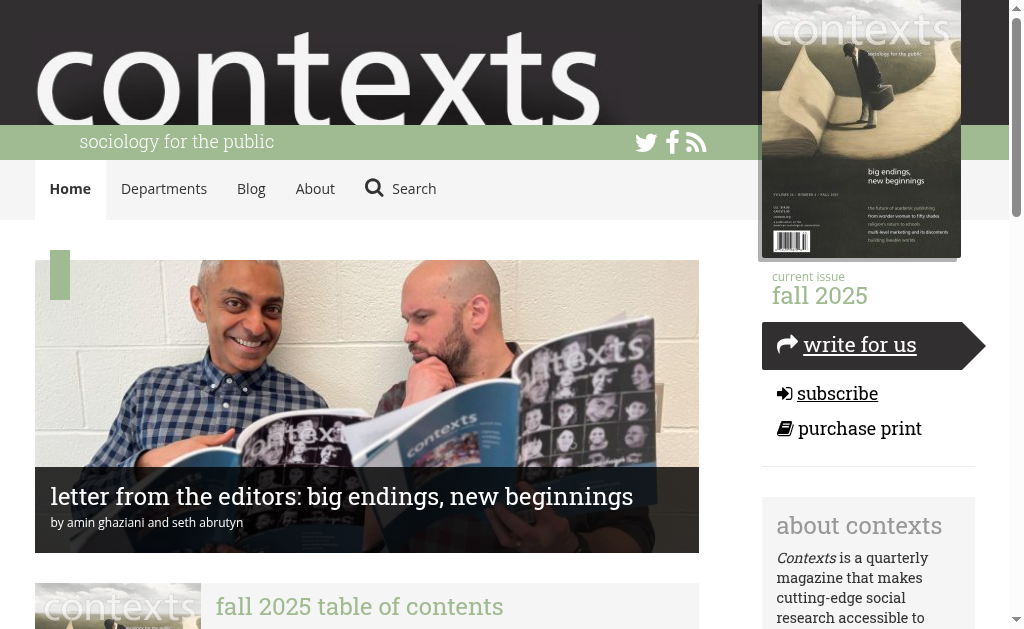
Task: Open the Twitter bird icon
Action: (646, 142)
